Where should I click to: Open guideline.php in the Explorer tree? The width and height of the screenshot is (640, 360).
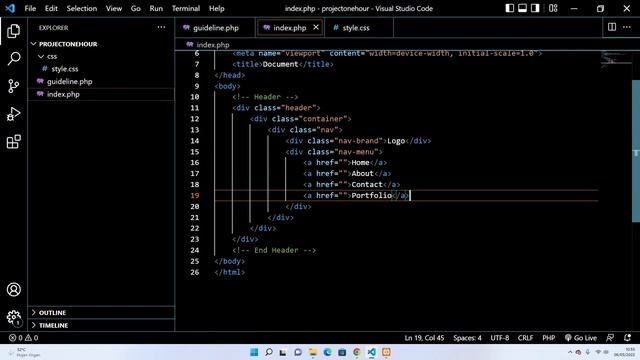point(101,82)
